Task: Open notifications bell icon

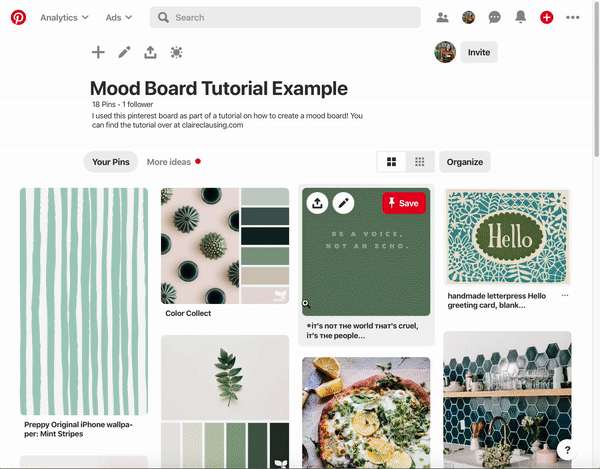Action: pyautogui.click(x=520, y=17)
